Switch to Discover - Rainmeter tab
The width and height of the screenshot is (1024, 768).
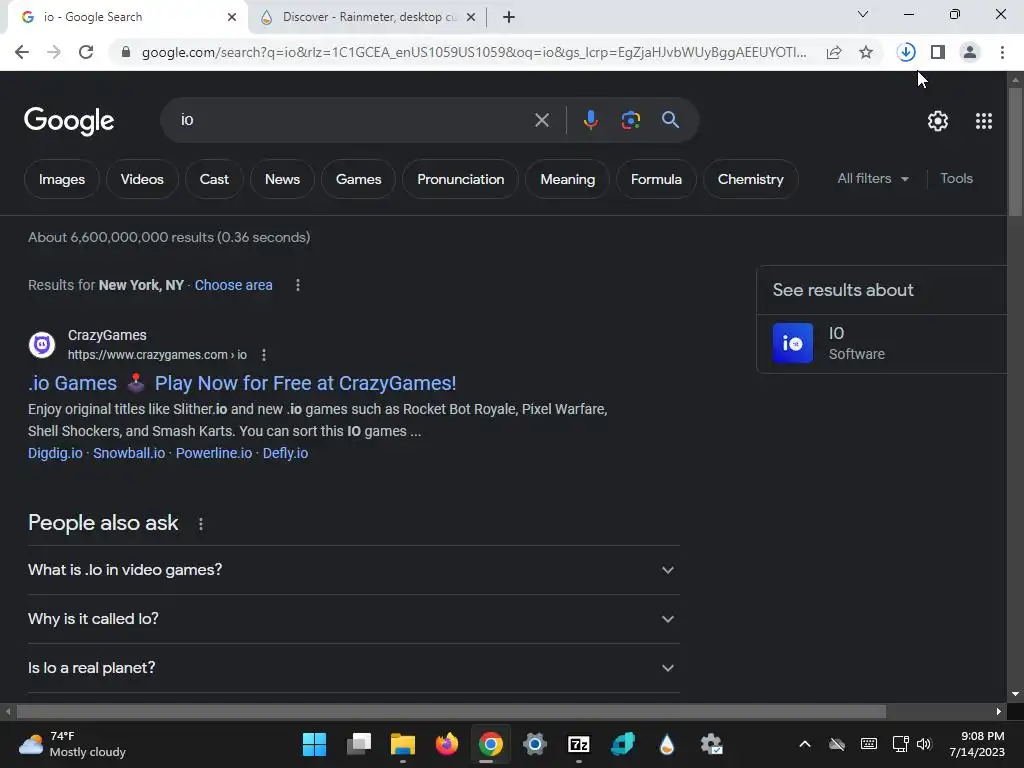click(x=366, y=17)
